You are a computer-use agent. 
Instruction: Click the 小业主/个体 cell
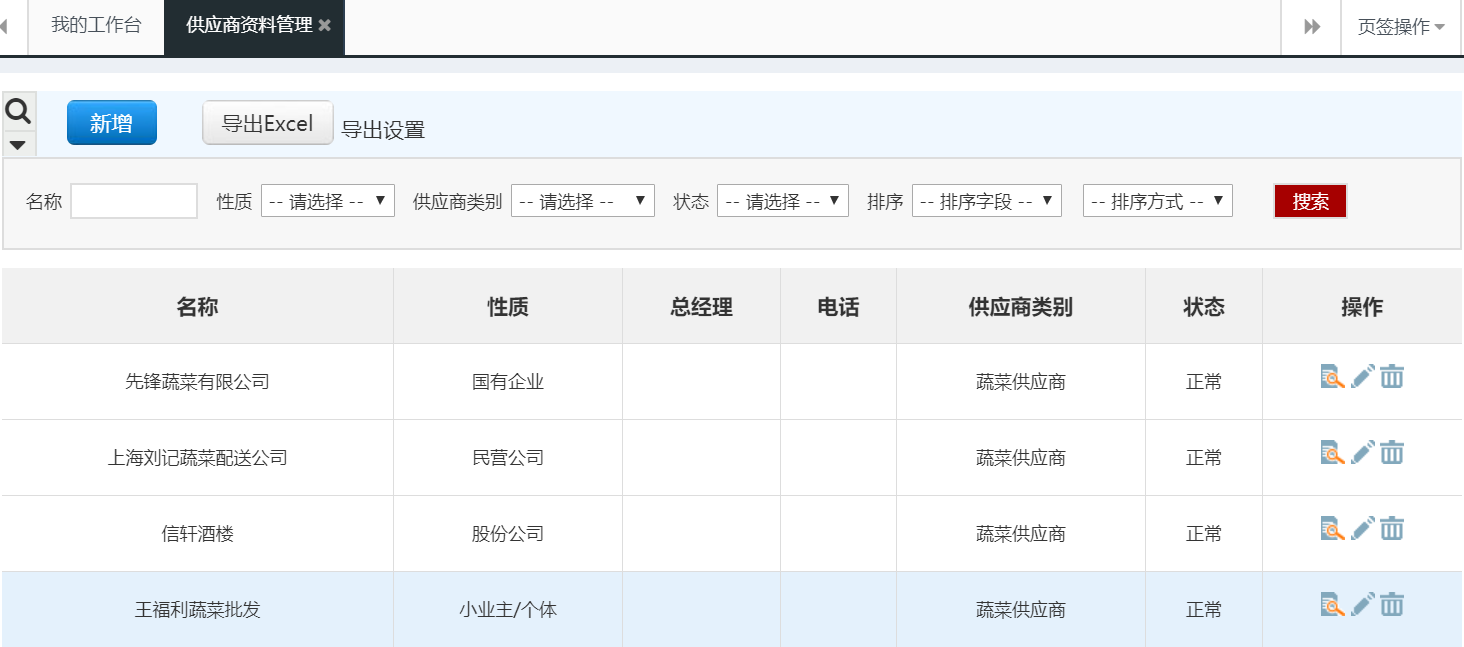(508, 610)
